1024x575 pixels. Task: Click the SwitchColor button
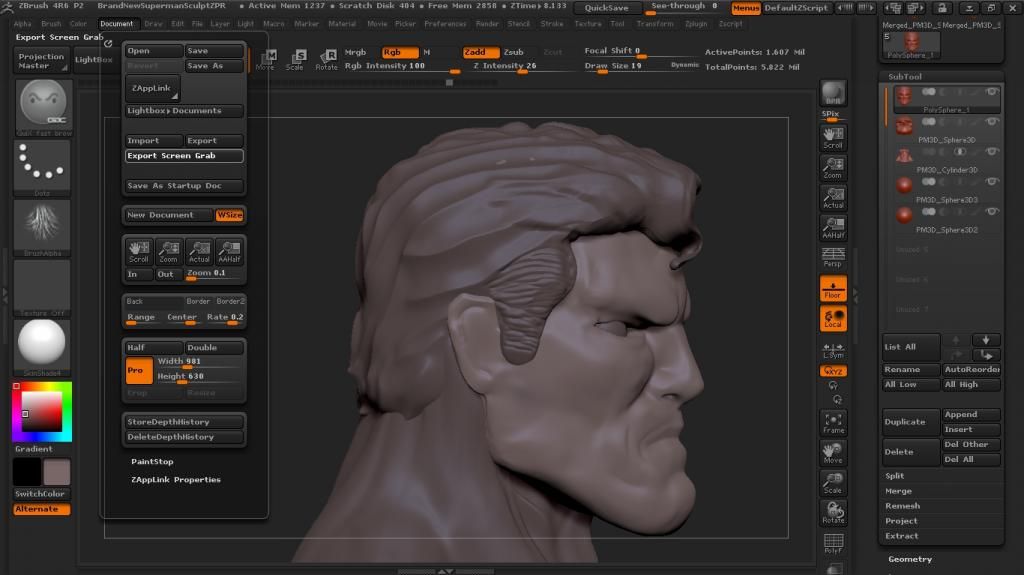click(x=40, y=494)
